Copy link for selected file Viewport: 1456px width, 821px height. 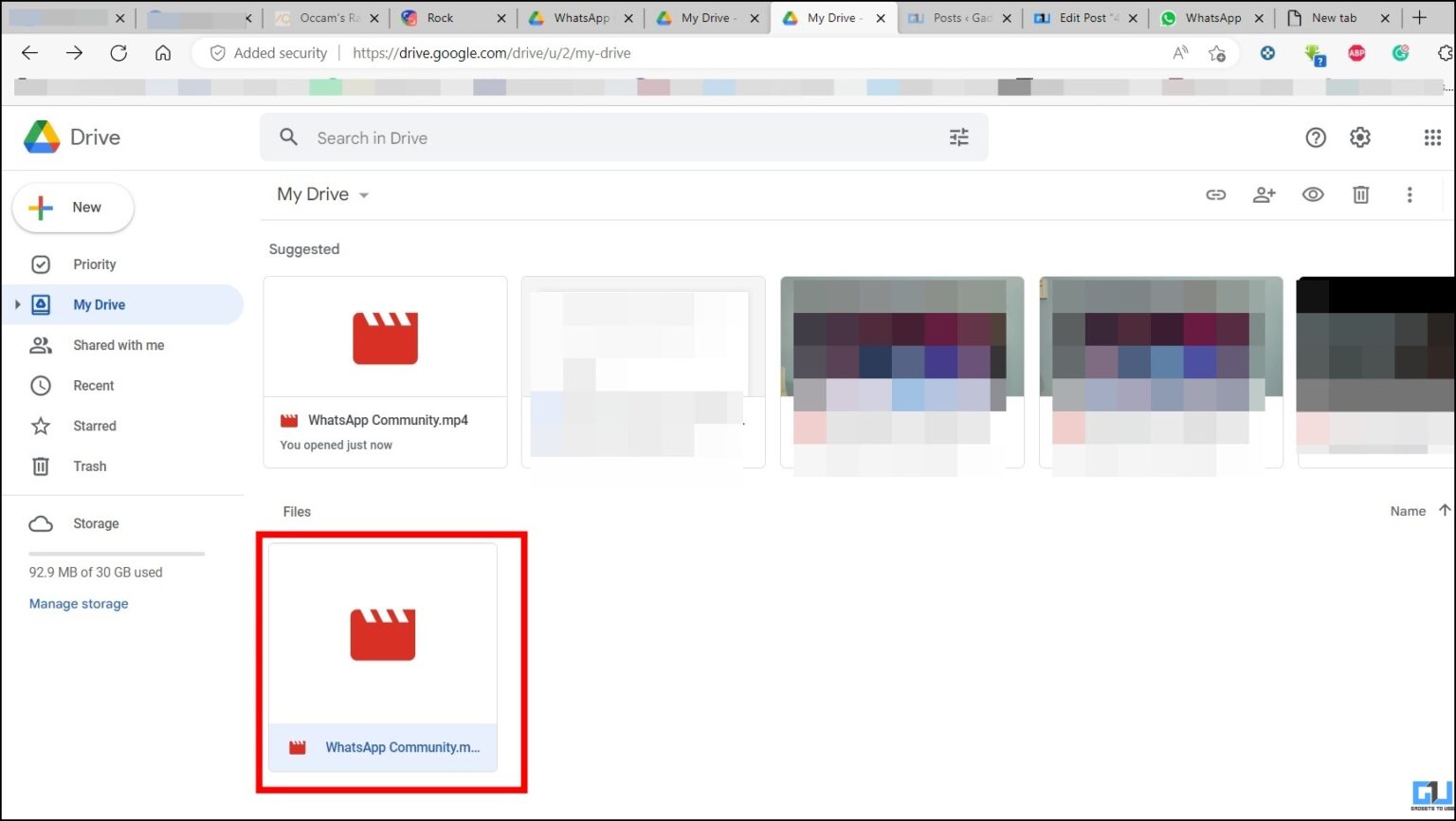click(x=1216, y=194)
